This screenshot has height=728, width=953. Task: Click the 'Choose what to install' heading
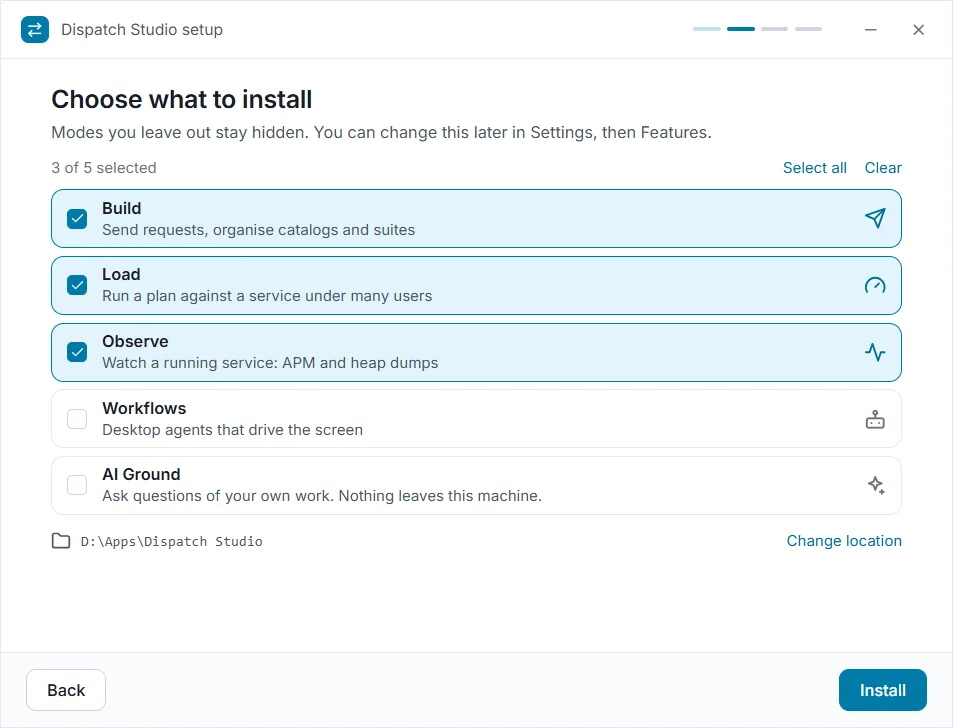click(x=182, y=99)
